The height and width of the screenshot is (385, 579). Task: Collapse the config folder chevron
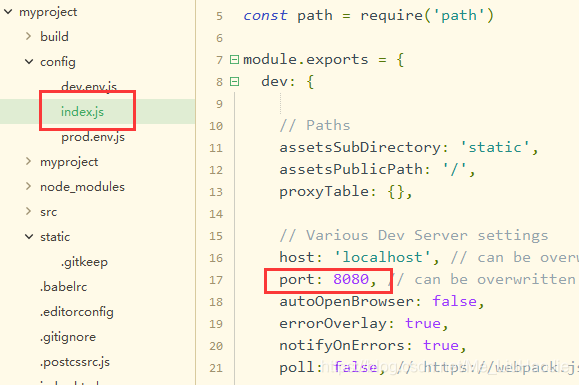click(x=29, y=62)
